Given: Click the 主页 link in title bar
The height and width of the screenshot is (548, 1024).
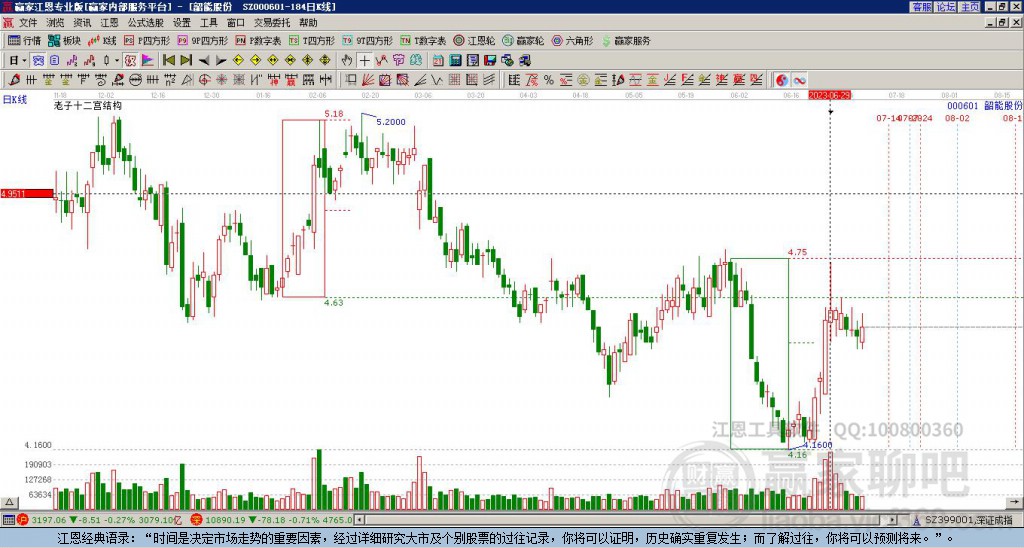Looking at the screenshot, I should (x=969, y=7).
